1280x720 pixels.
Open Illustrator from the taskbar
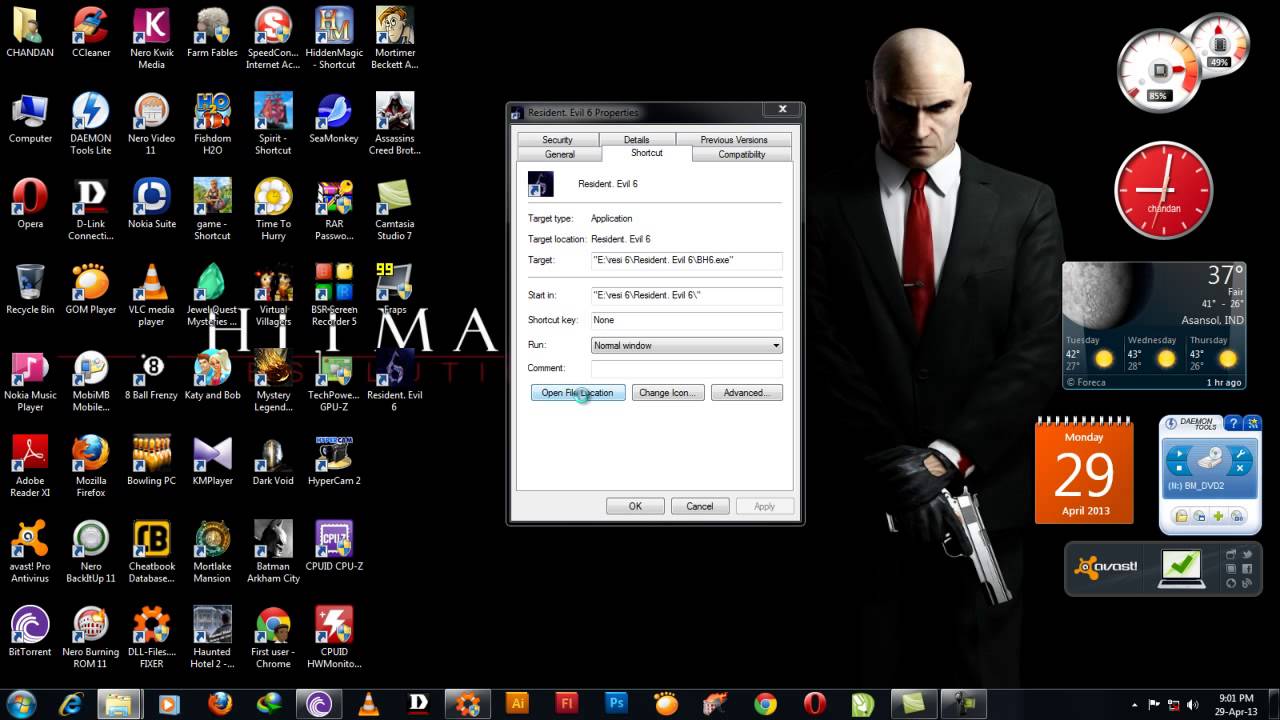point(517,703)
